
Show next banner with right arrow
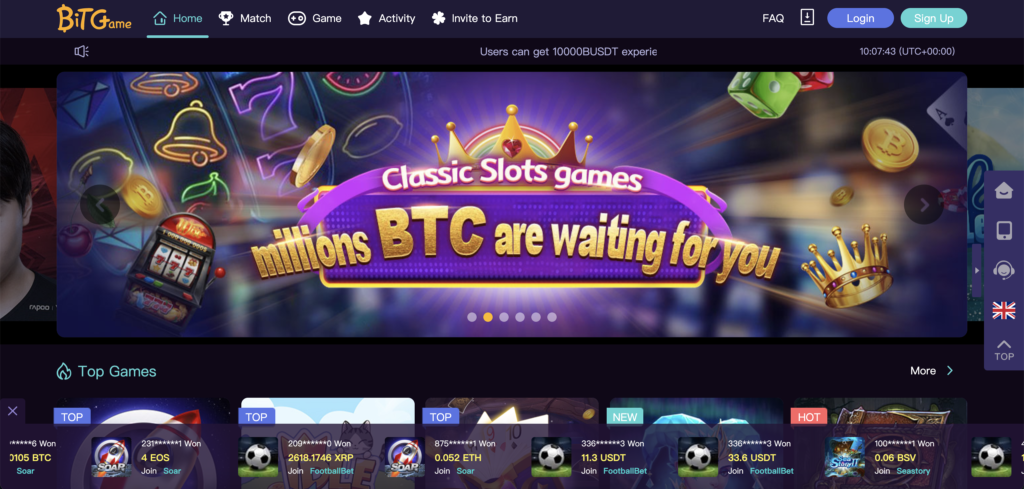pos(923,204)
